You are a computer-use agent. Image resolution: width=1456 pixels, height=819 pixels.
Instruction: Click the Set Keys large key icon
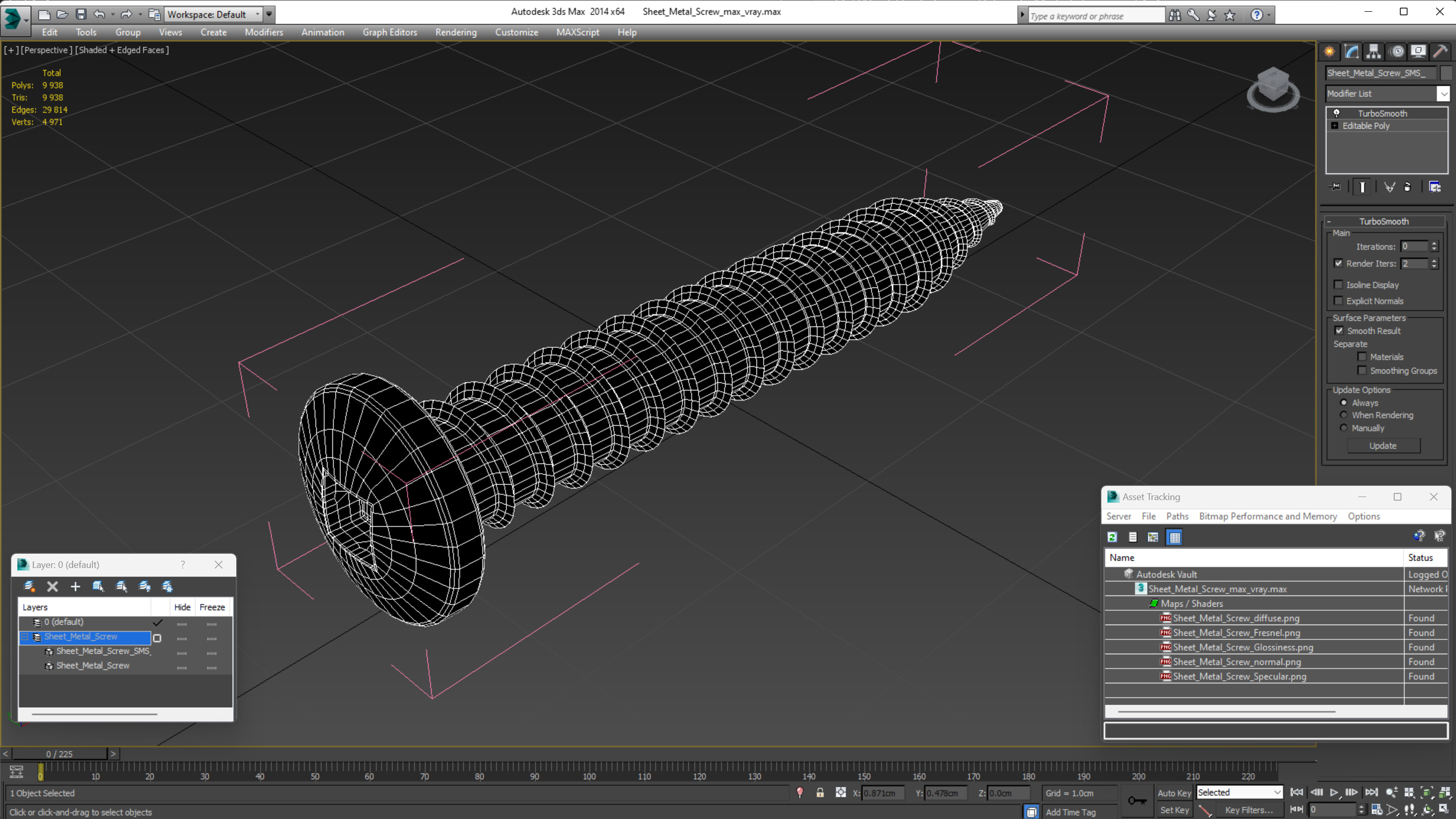1137,800
